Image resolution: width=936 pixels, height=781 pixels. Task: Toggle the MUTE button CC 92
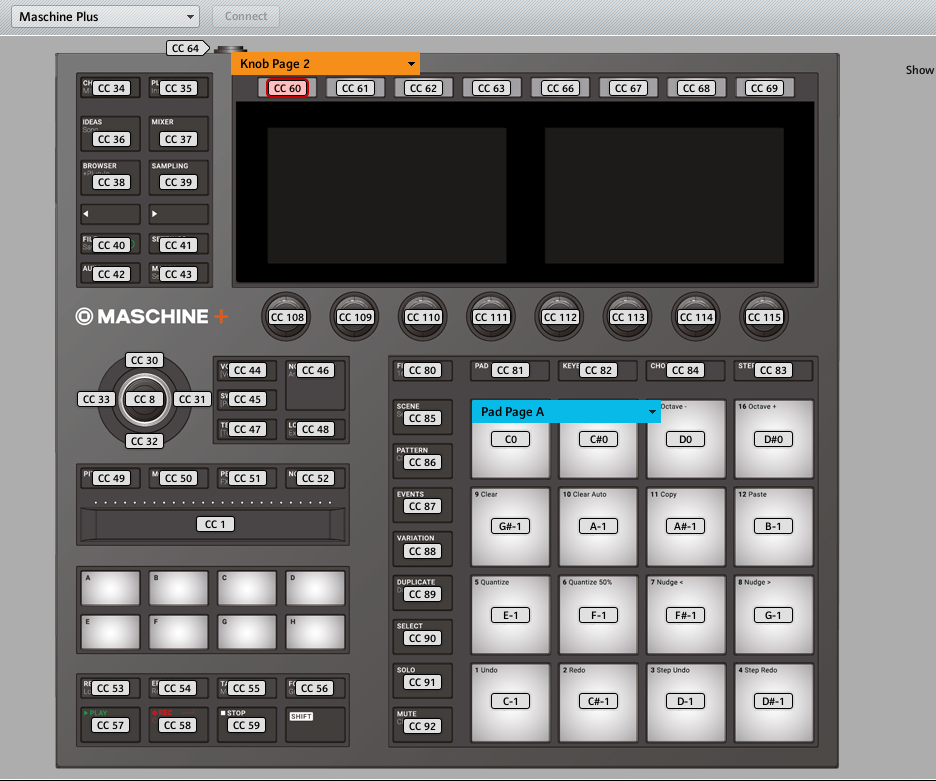pyautogui.click(x=423, y=725)
